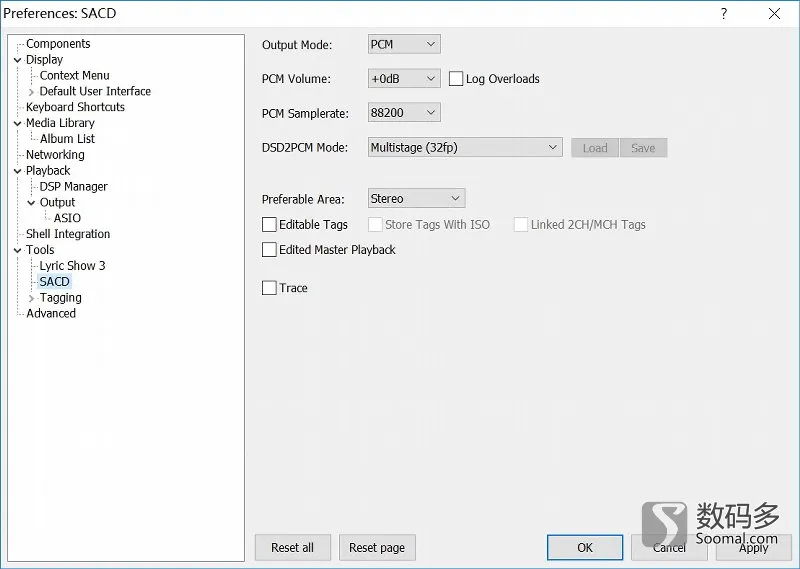Image resolution: width=800 pixels, height=569 pixels.
Task: Open the Advanced preferences page
Action: [x=51, y=313]
